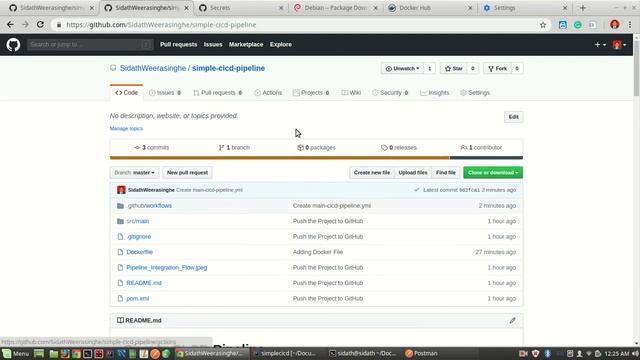Star the repository
This screenshot has height=360, width=640.
[453, 69]
